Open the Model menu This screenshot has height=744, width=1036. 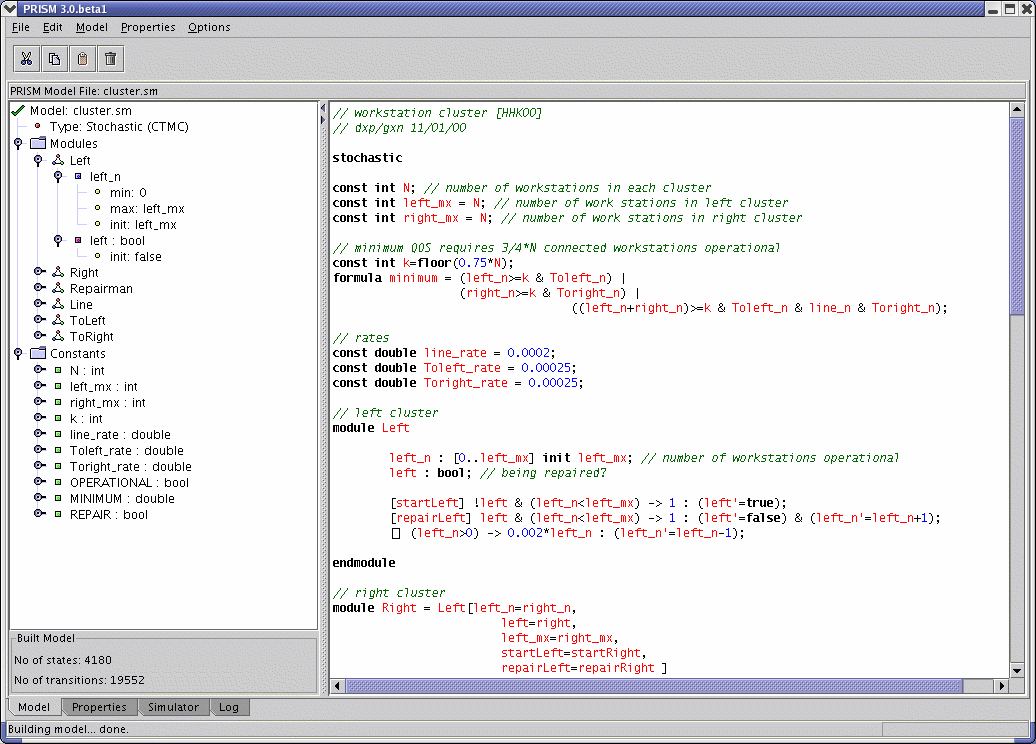click(x=92, y=27)
